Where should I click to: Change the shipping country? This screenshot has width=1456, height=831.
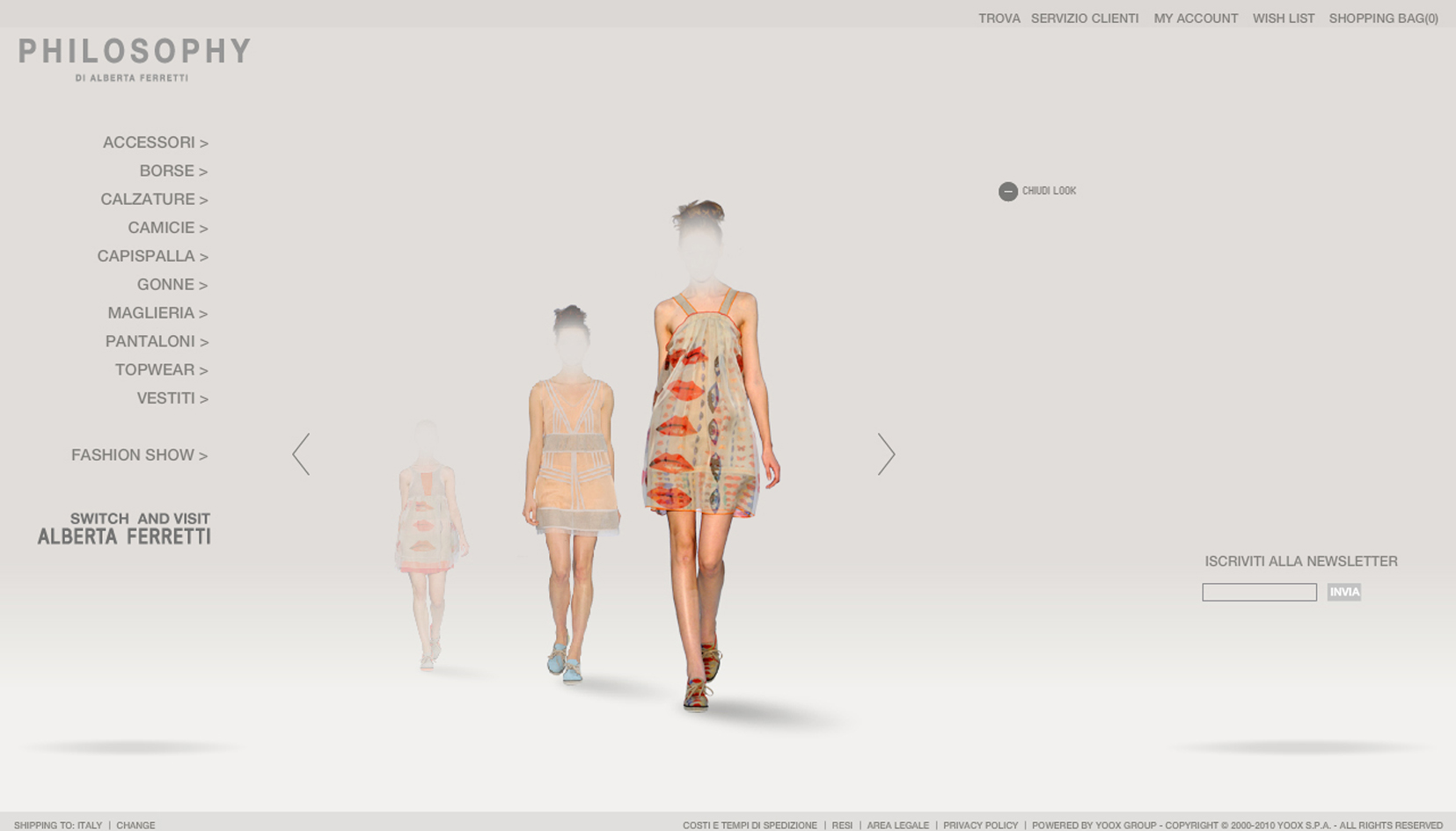[135, 825]
